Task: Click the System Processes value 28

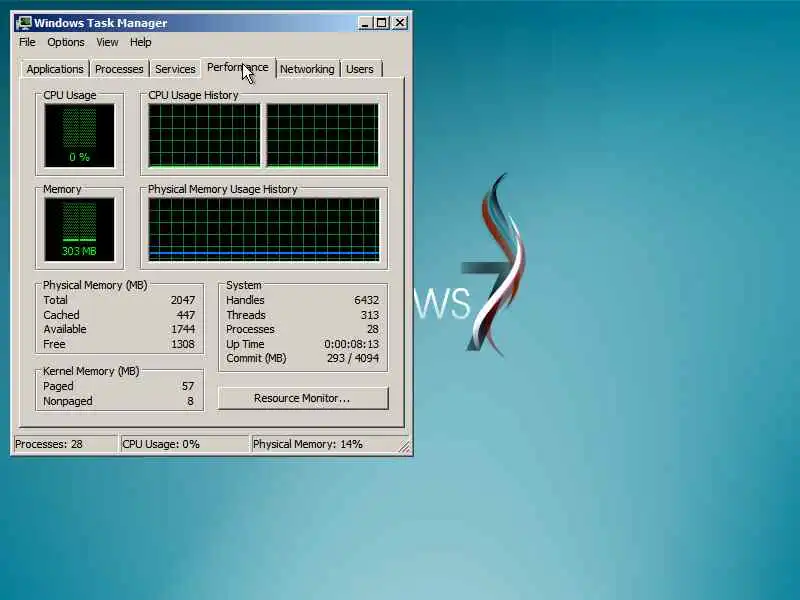Action: pyautogui.click(x=373, y=329)
